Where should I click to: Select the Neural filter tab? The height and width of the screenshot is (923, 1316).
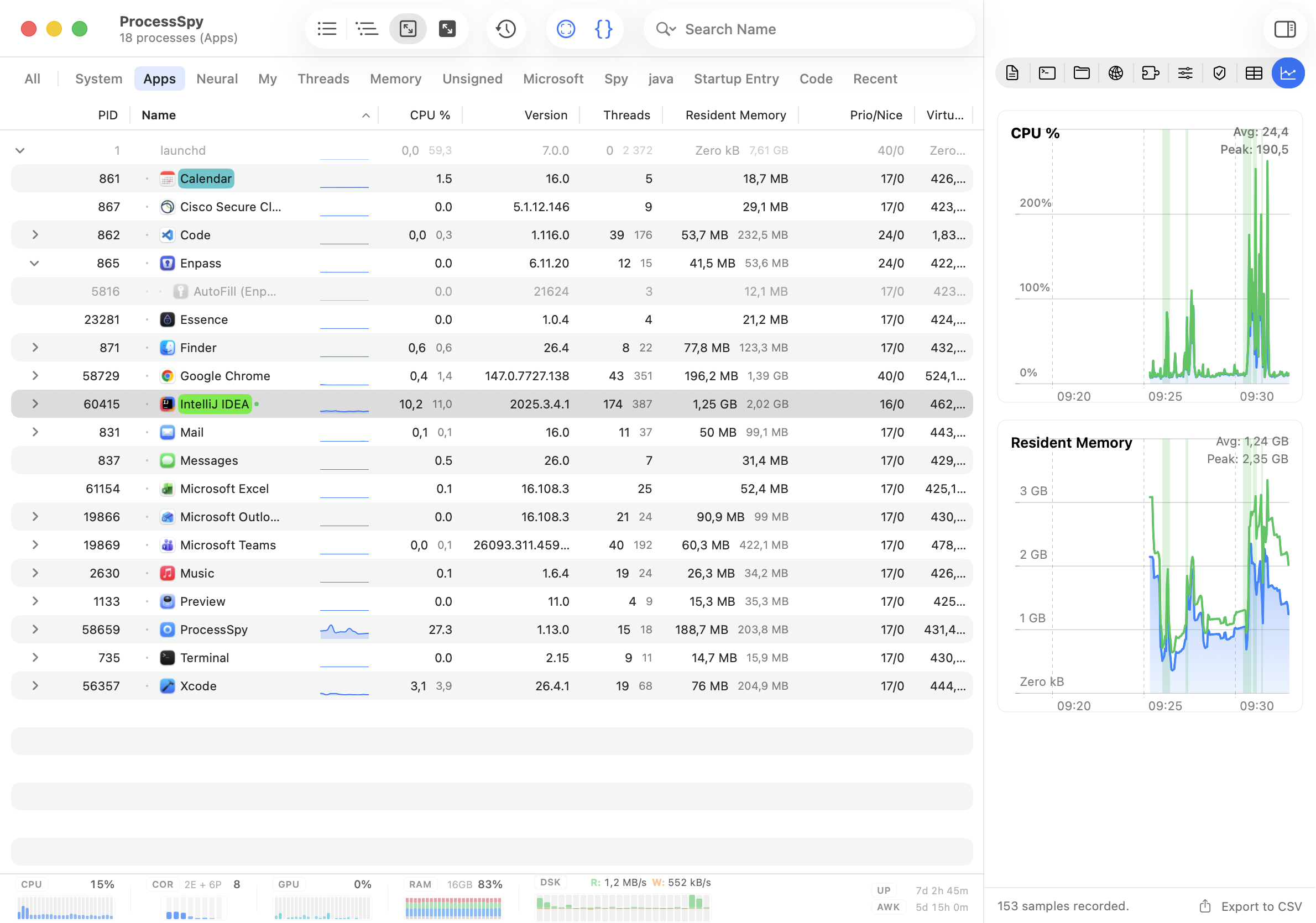pyautogui.click(x=217, y=78)
